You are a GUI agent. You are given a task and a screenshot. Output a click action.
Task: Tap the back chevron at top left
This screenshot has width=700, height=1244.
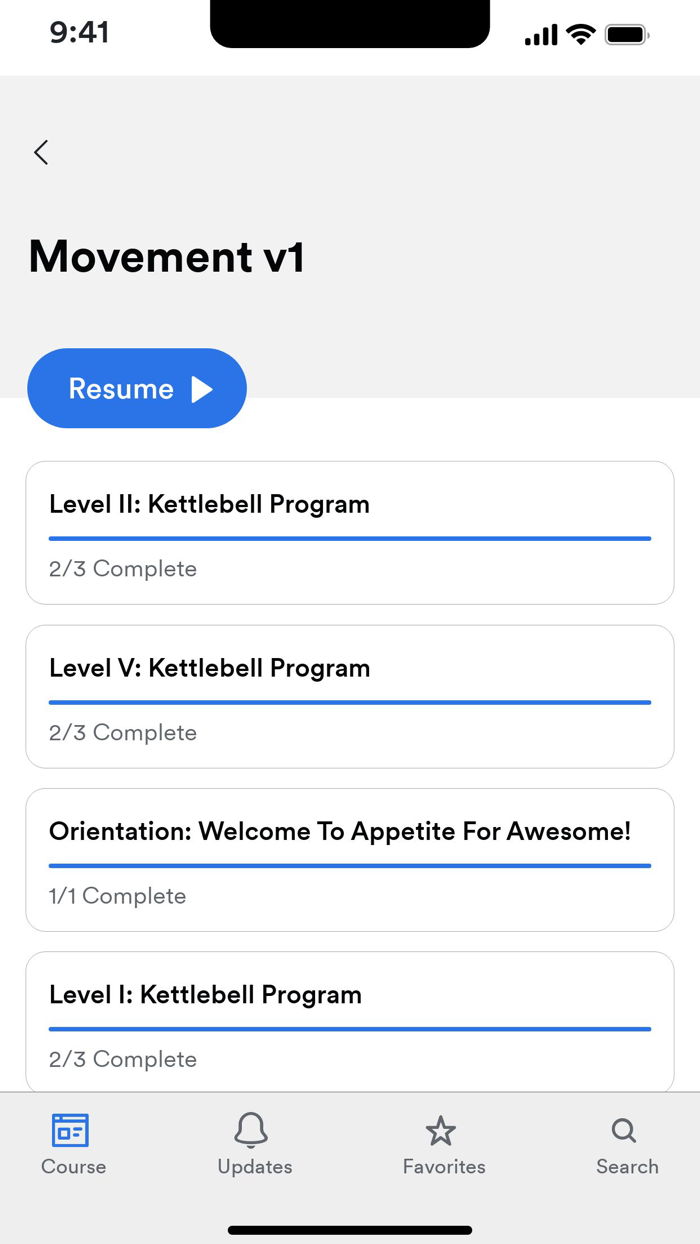[x=40, y=152]
